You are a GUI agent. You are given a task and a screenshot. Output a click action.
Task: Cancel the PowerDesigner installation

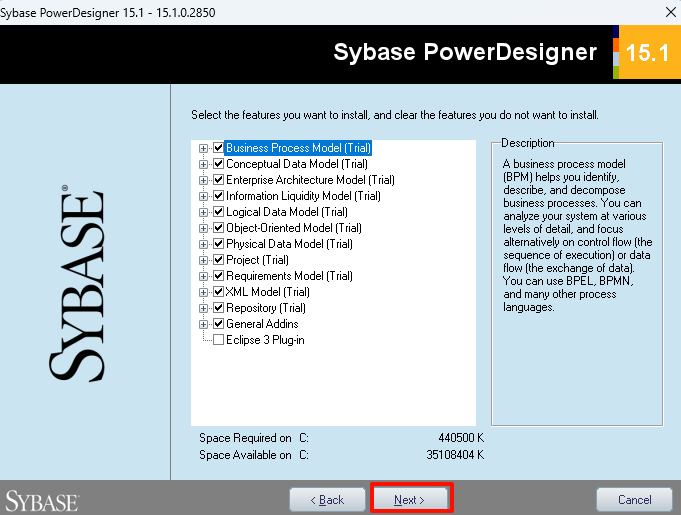click(635, 500)
